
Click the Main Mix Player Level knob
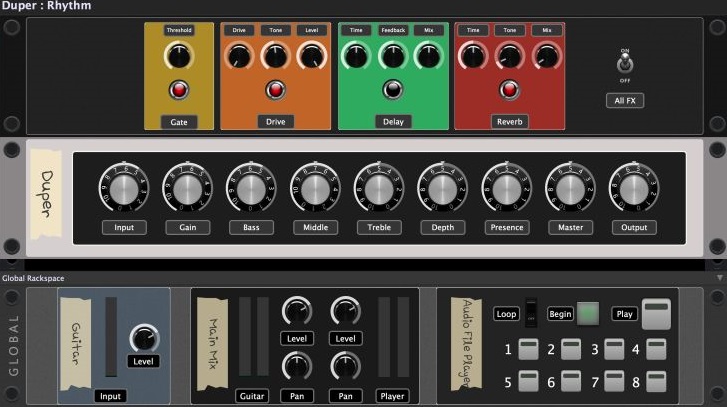345,311
